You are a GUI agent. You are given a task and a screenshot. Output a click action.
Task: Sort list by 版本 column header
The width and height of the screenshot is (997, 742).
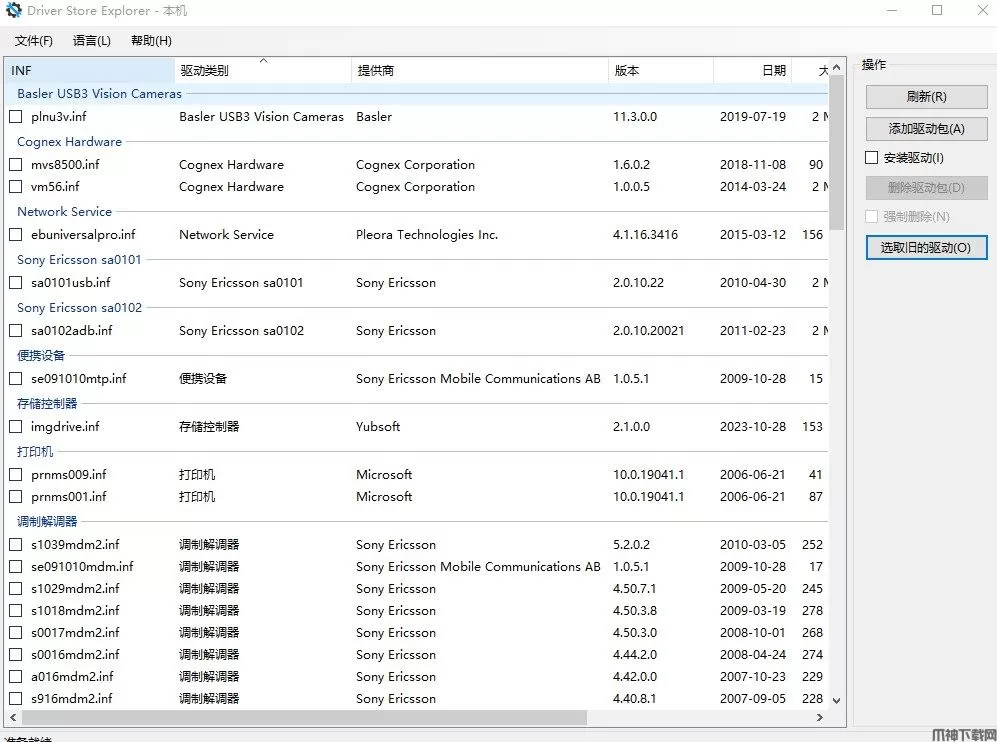click(x=627, y=71)
